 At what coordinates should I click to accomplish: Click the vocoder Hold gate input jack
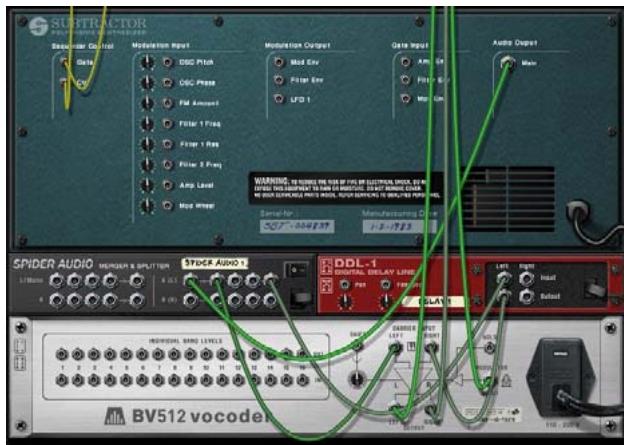[x=490, y=348]
